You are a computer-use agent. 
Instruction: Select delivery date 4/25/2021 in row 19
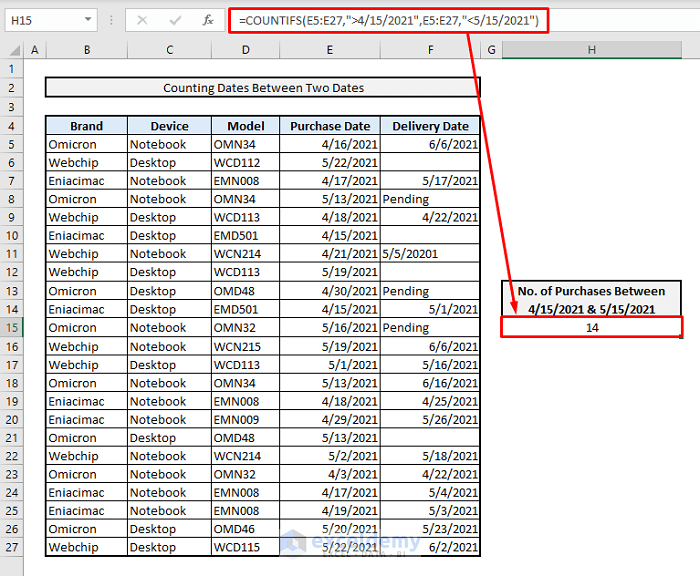[430, 401]
